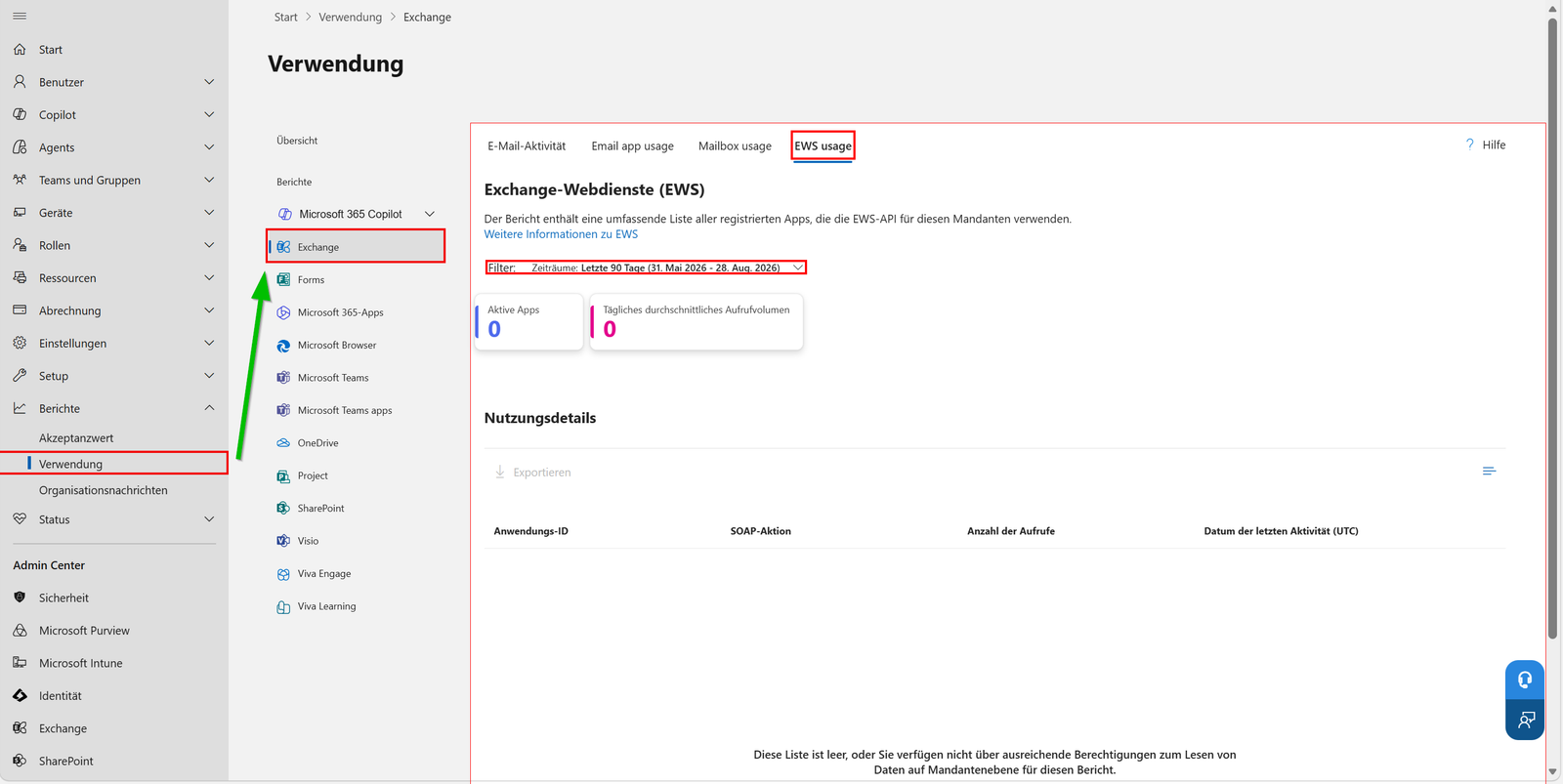
Task: Click the page vertical scrollbar
Action: [1552, 328]
